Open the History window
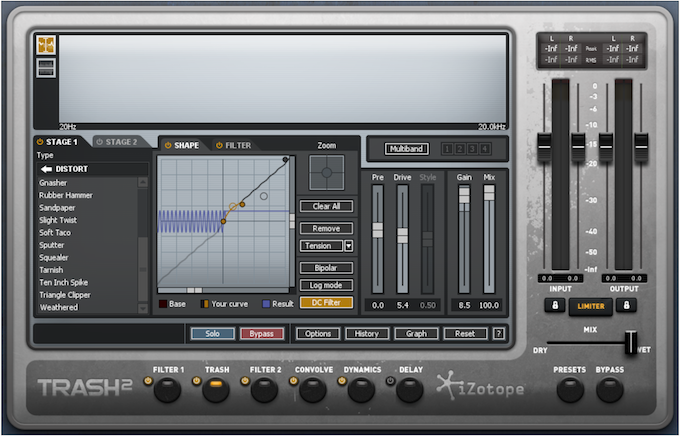The width and height of the screenshot is (680, 436). tap(367, 334)
